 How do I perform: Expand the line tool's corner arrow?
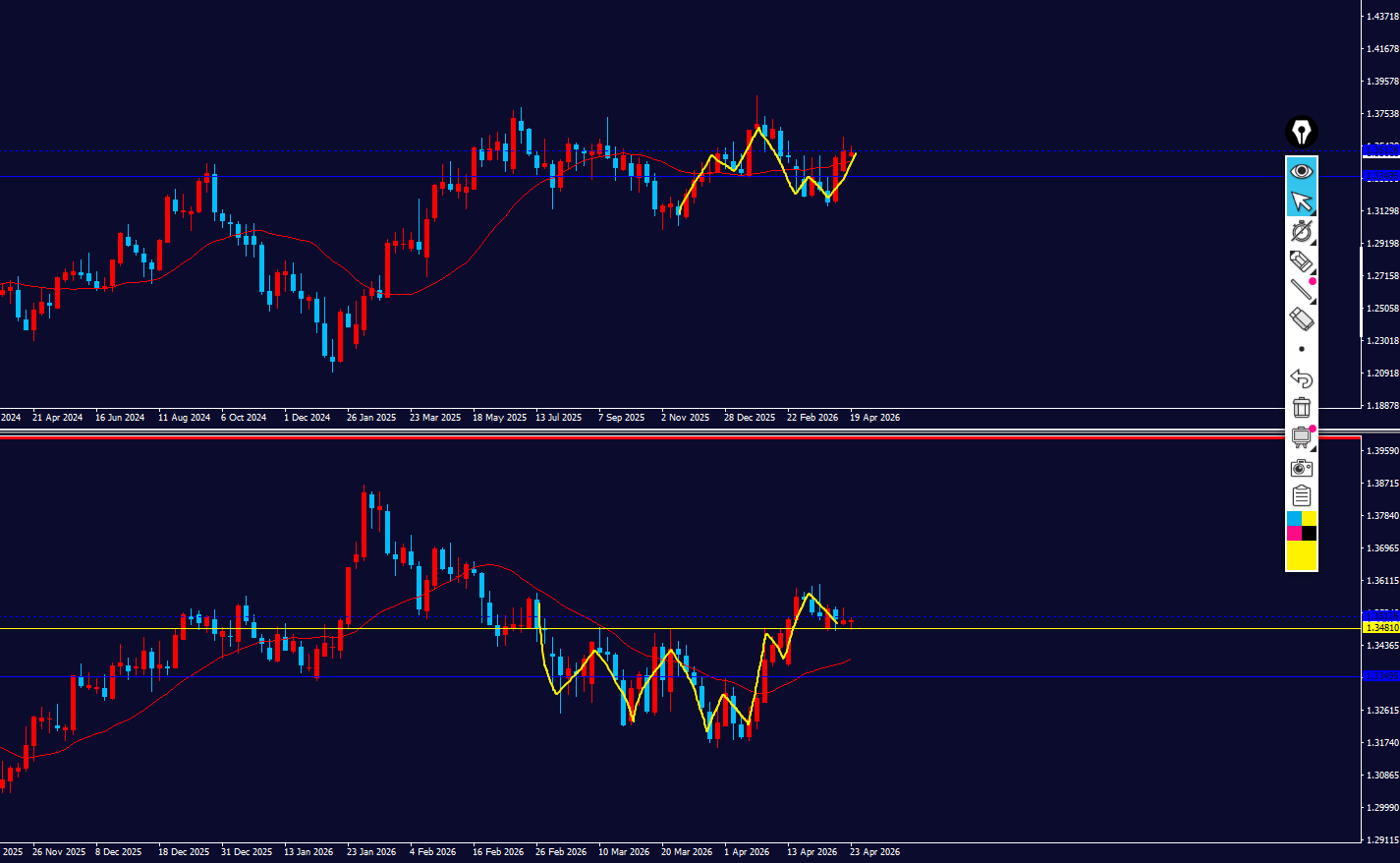[x=1313, y=302]
